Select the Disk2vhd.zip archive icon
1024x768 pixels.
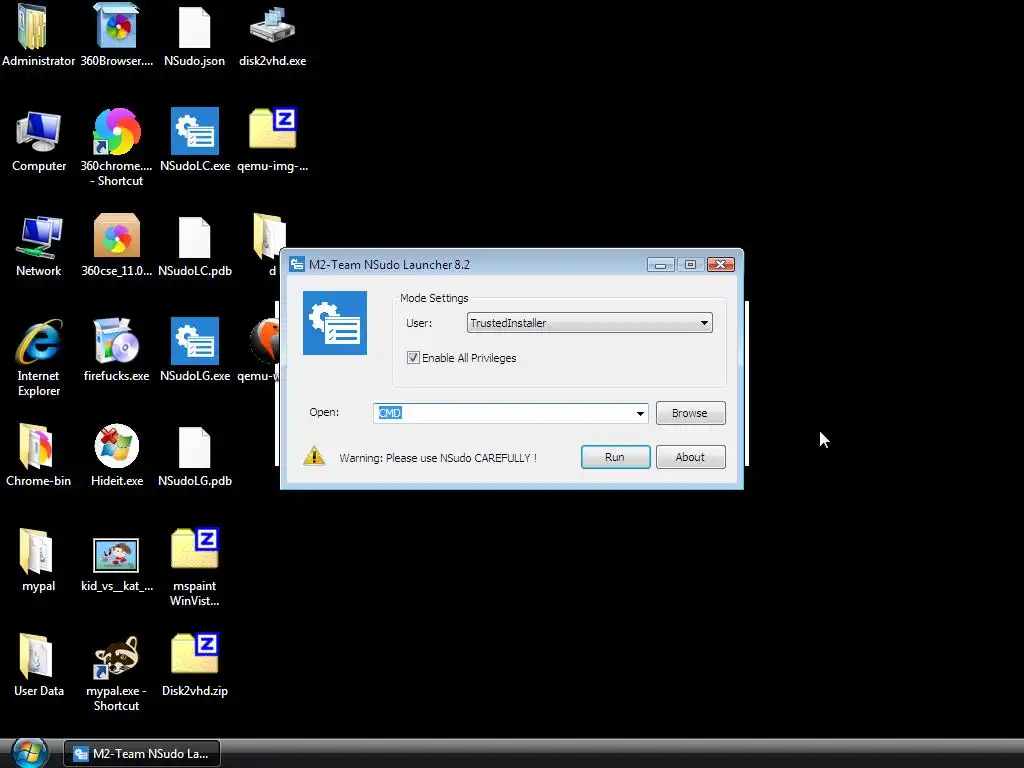click(195, 653)
